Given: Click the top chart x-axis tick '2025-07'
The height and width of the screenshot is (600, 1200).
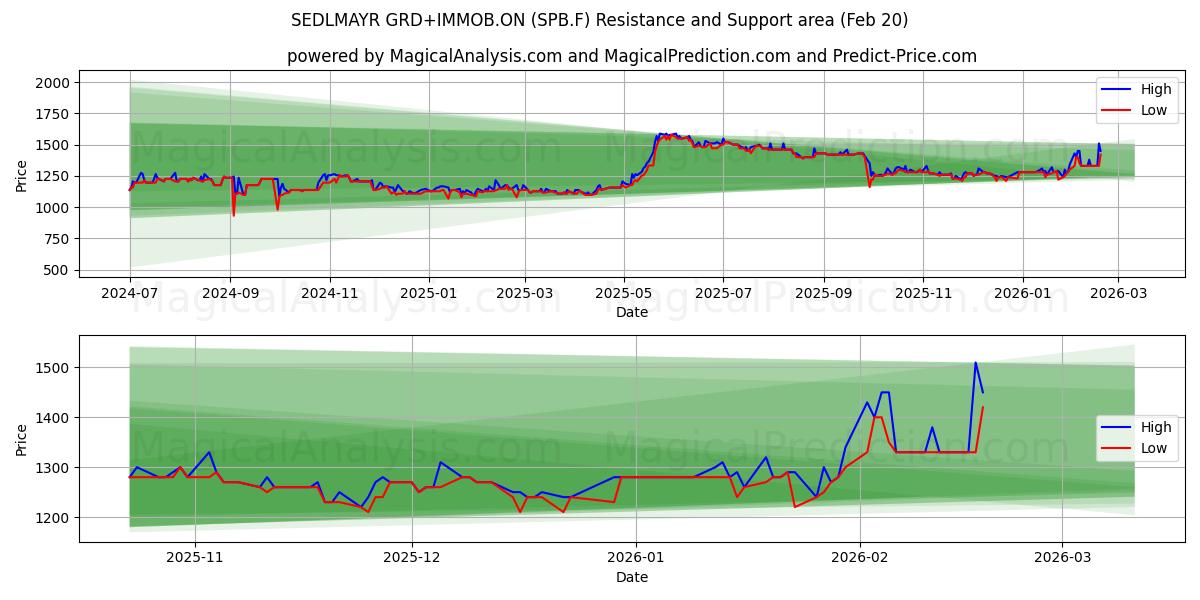Looking at the screenshot, I should coord(724,294).
